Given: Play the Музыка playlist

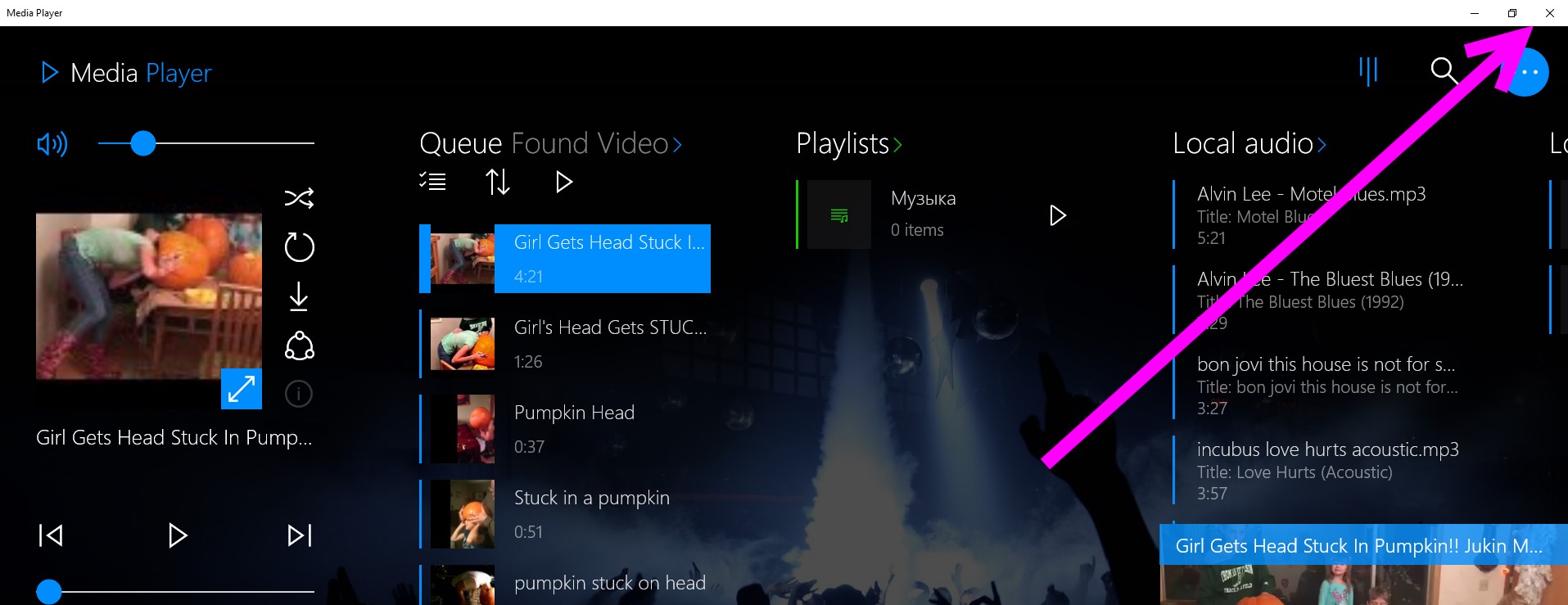Looking at the screenshot, I should click(x=1058, y=215).
